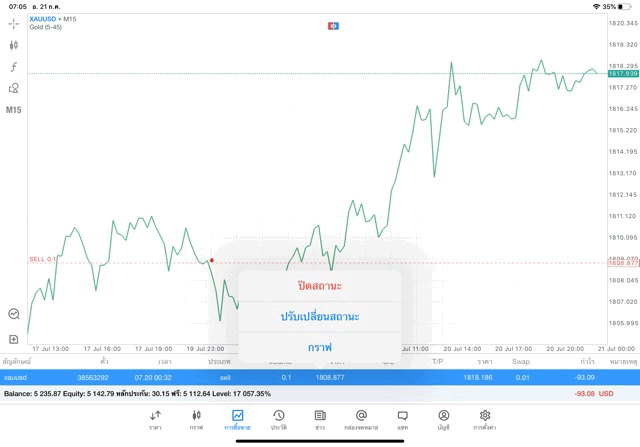The height and width of the screenshot is (447, 640).
Task: Open the account (บัญชี) tab
Action: click(x=443, y=419)
